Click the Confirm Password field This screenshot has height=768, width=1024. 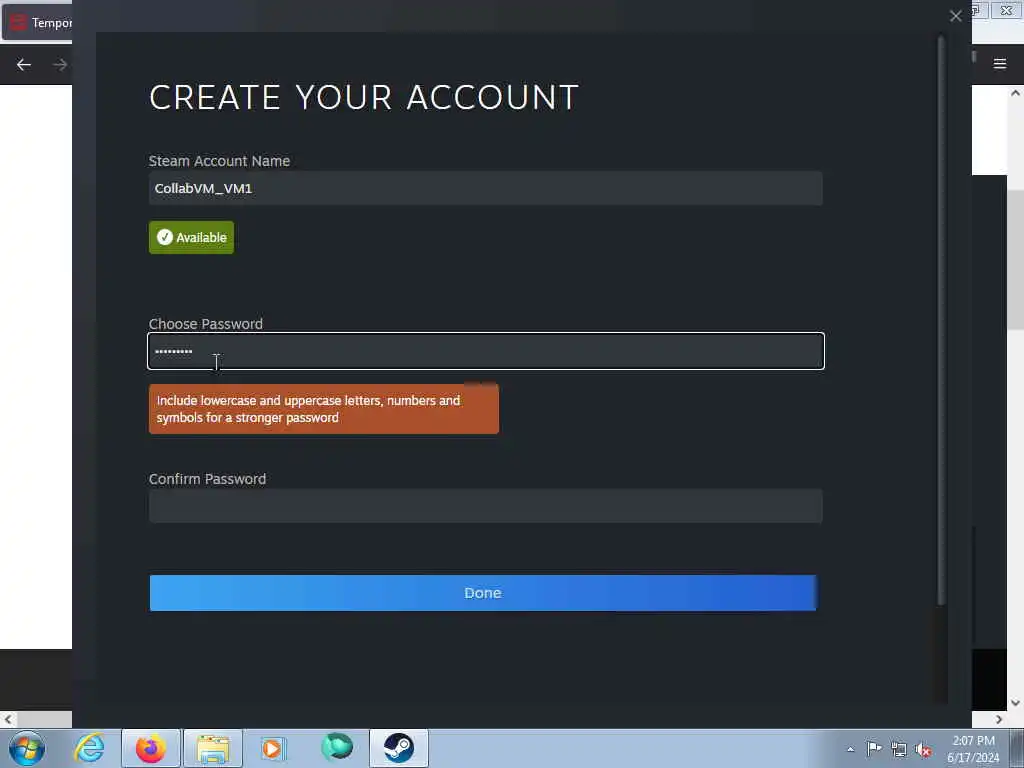point(485,506)
